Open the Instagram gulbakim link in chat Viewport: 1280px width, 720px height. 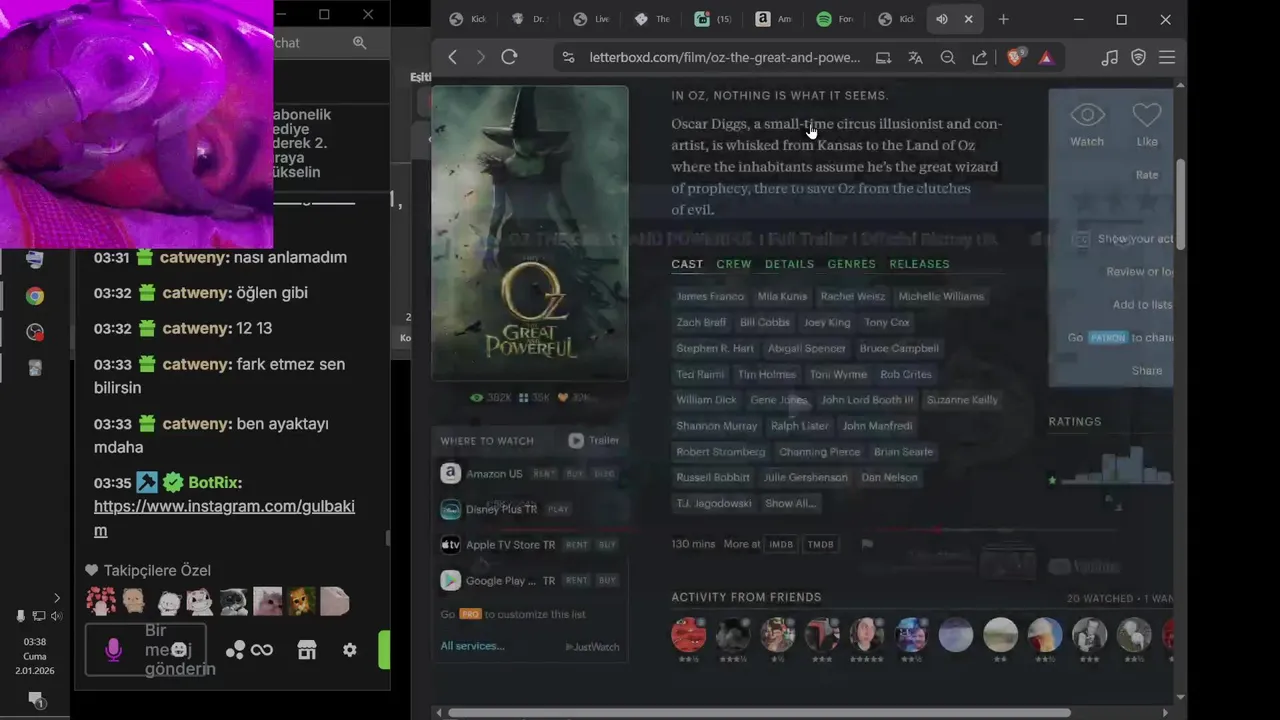(x=224, y=518)
